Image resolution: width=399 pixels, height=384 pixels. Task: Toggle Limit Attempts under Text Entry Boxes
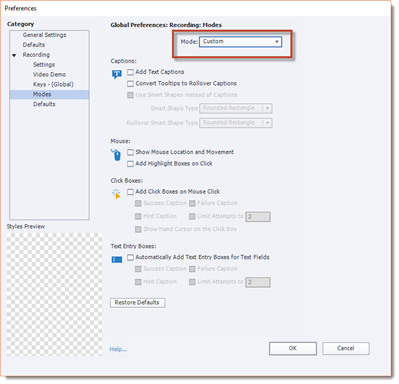[x=192, y=282]
